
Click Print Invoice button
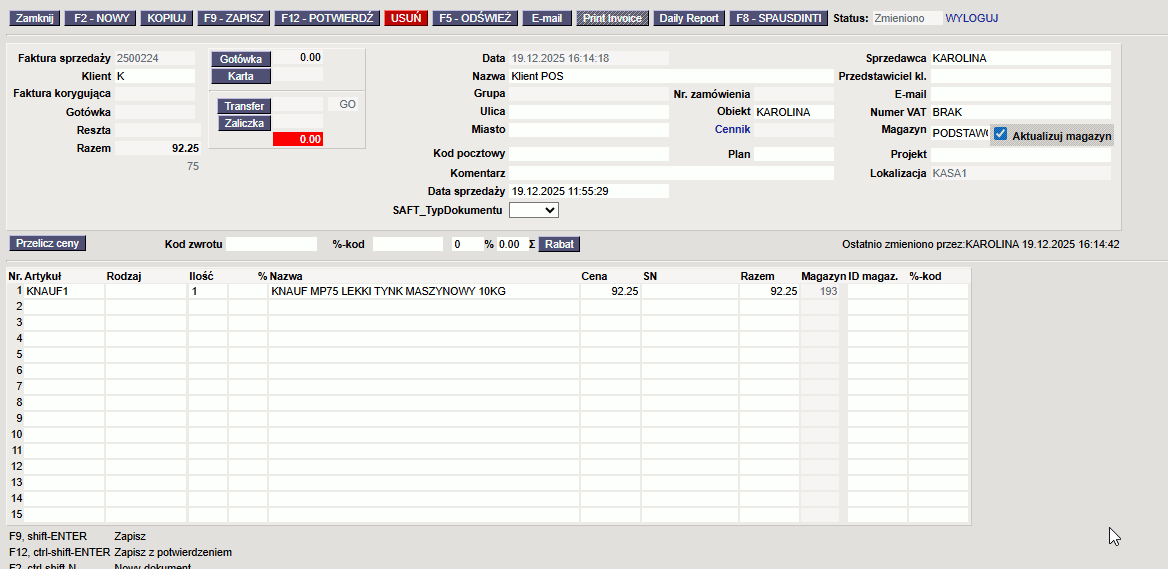click(x=612, y=18)
